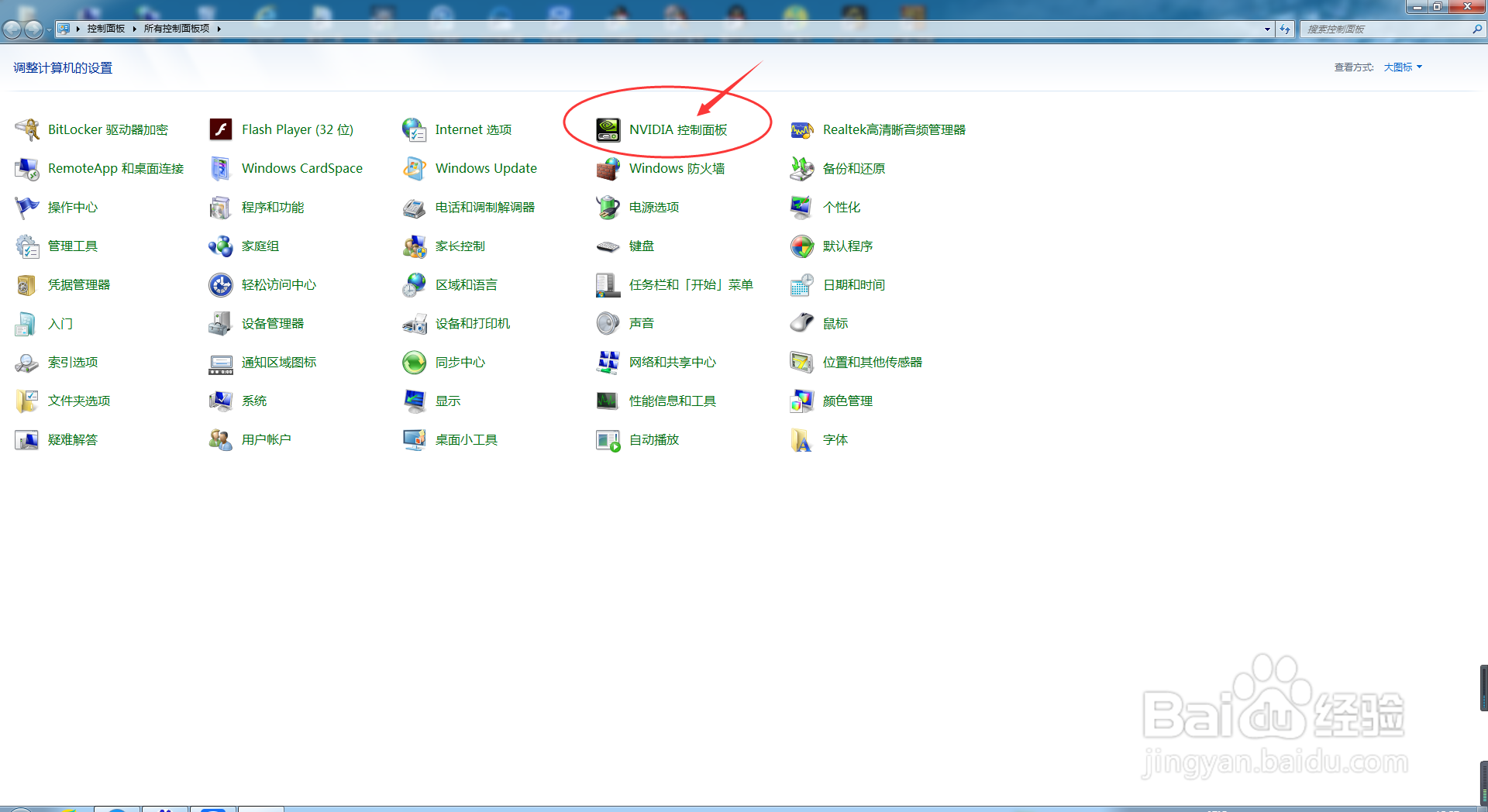Screen dimensions: 1488x812
Task: Click 控制面板 in the address breadcrumb
Action: [x=106, y=29]
